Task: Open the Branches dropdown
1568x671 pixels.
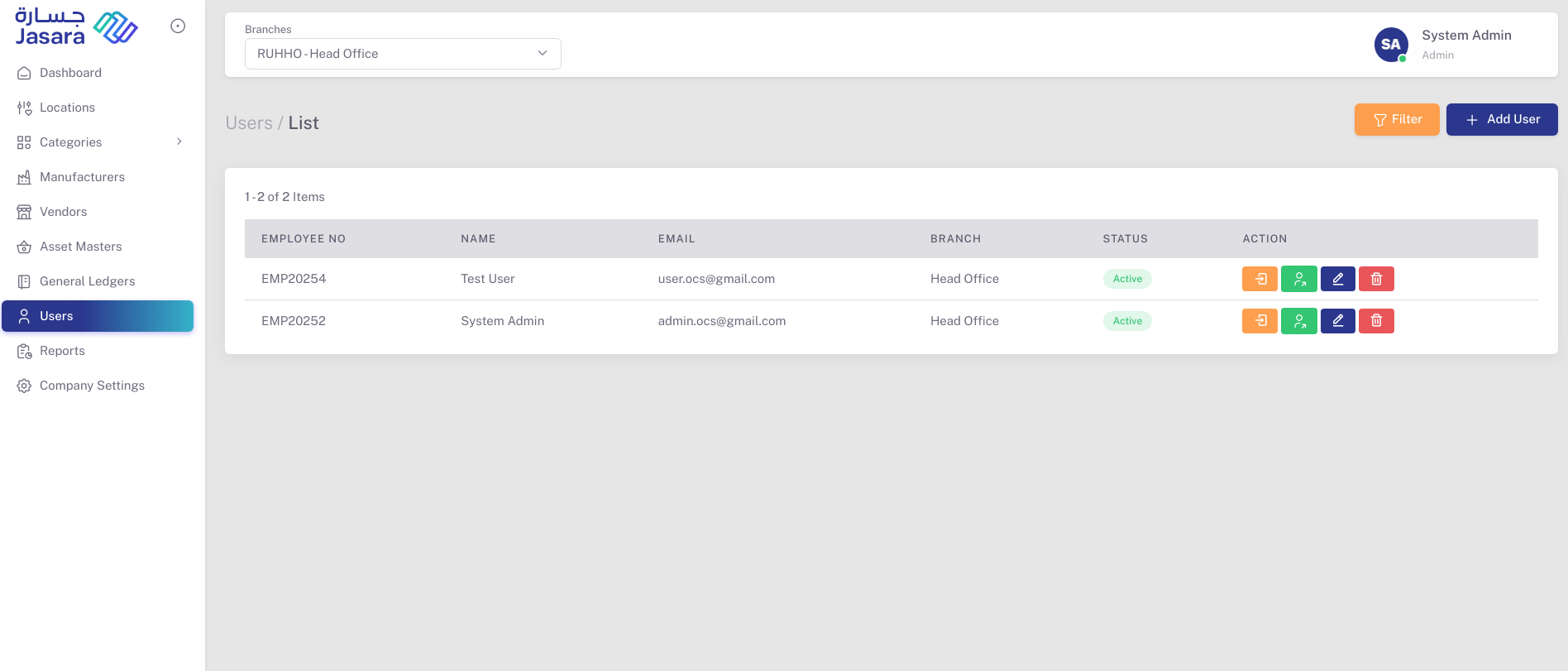Action: tap(403, 54)
